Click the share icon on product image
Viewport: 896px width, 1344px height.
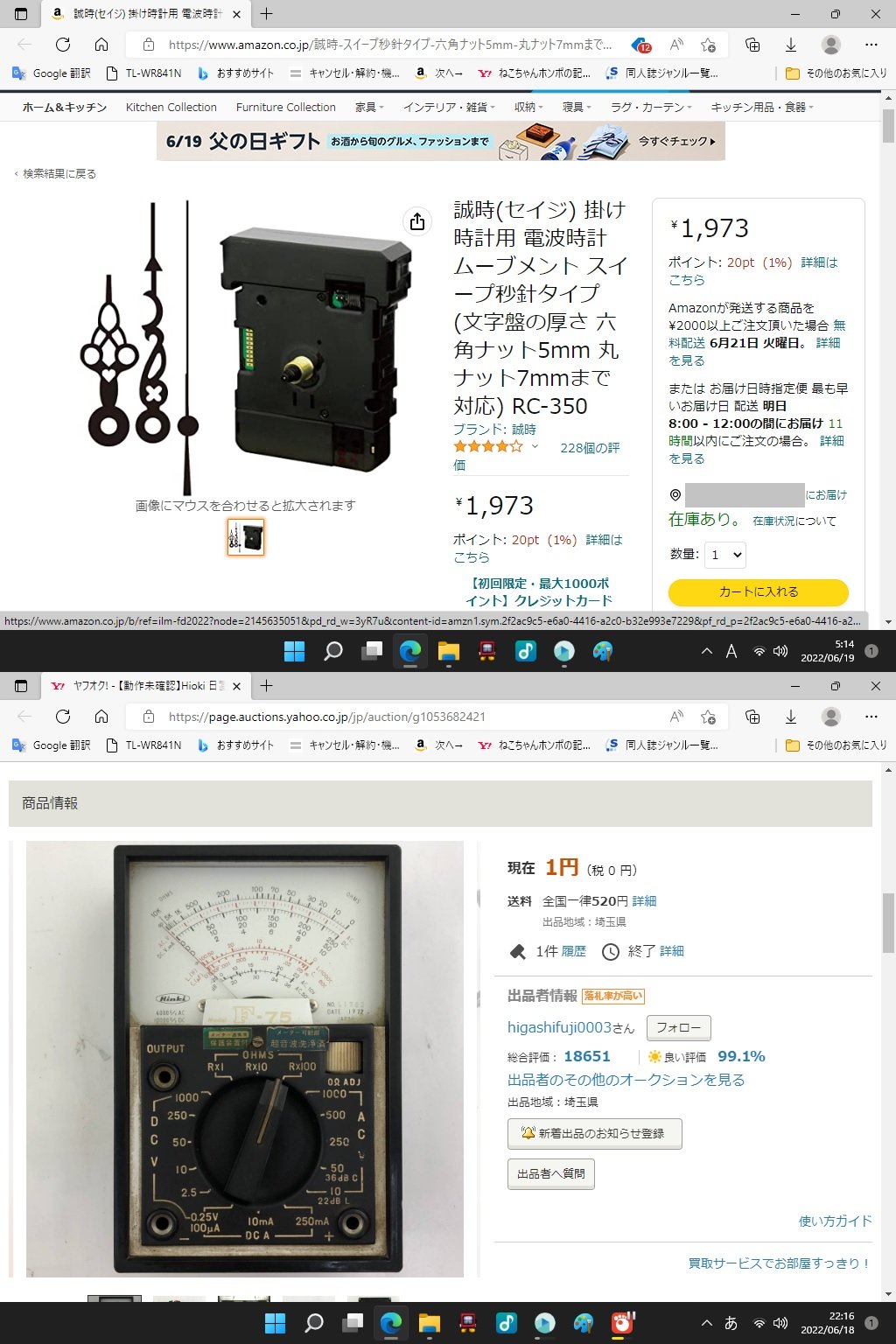[x=417, y=221]
